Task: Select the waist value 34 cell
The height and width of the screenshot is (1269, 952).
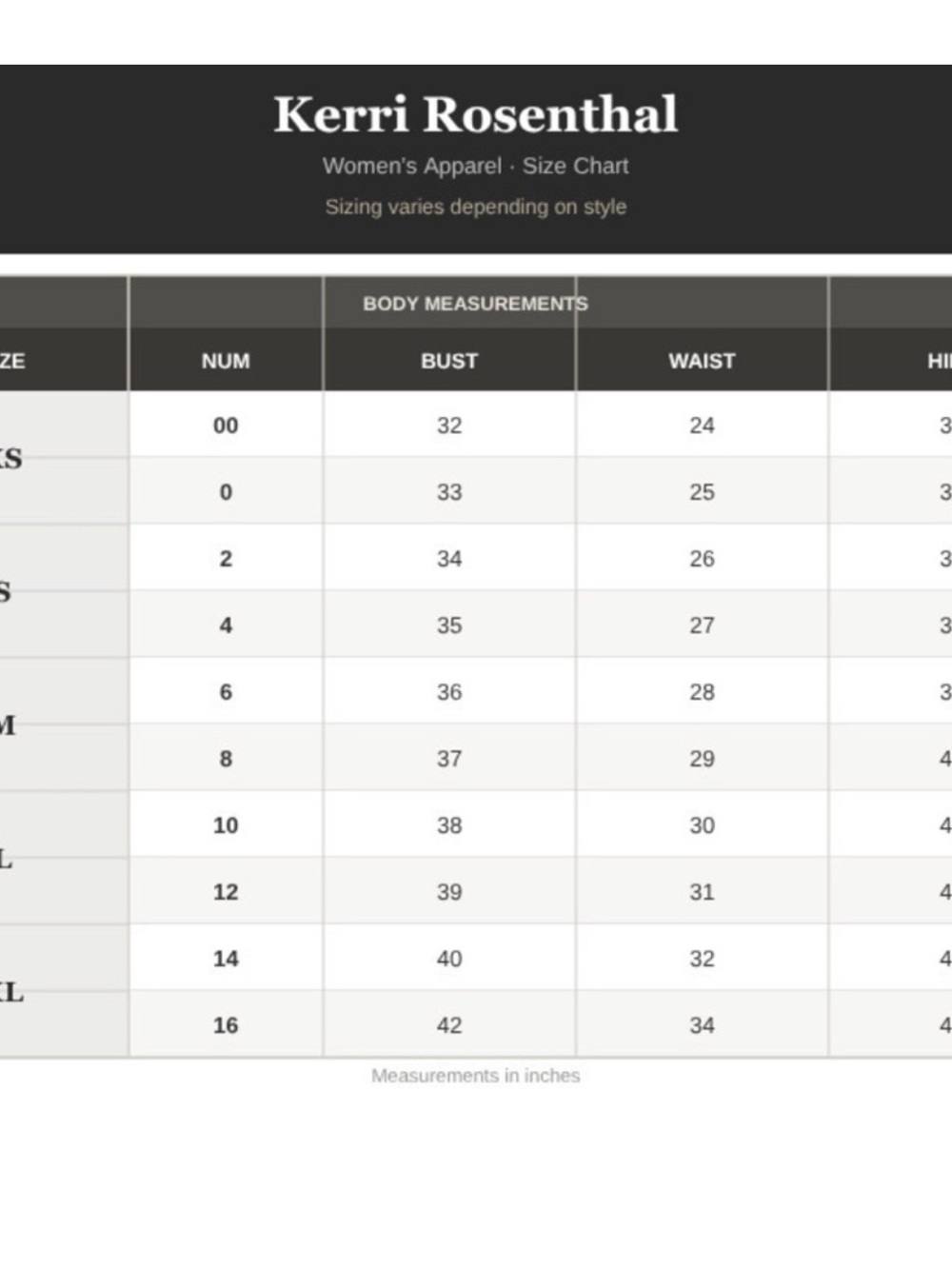Action: [702, 1025]
